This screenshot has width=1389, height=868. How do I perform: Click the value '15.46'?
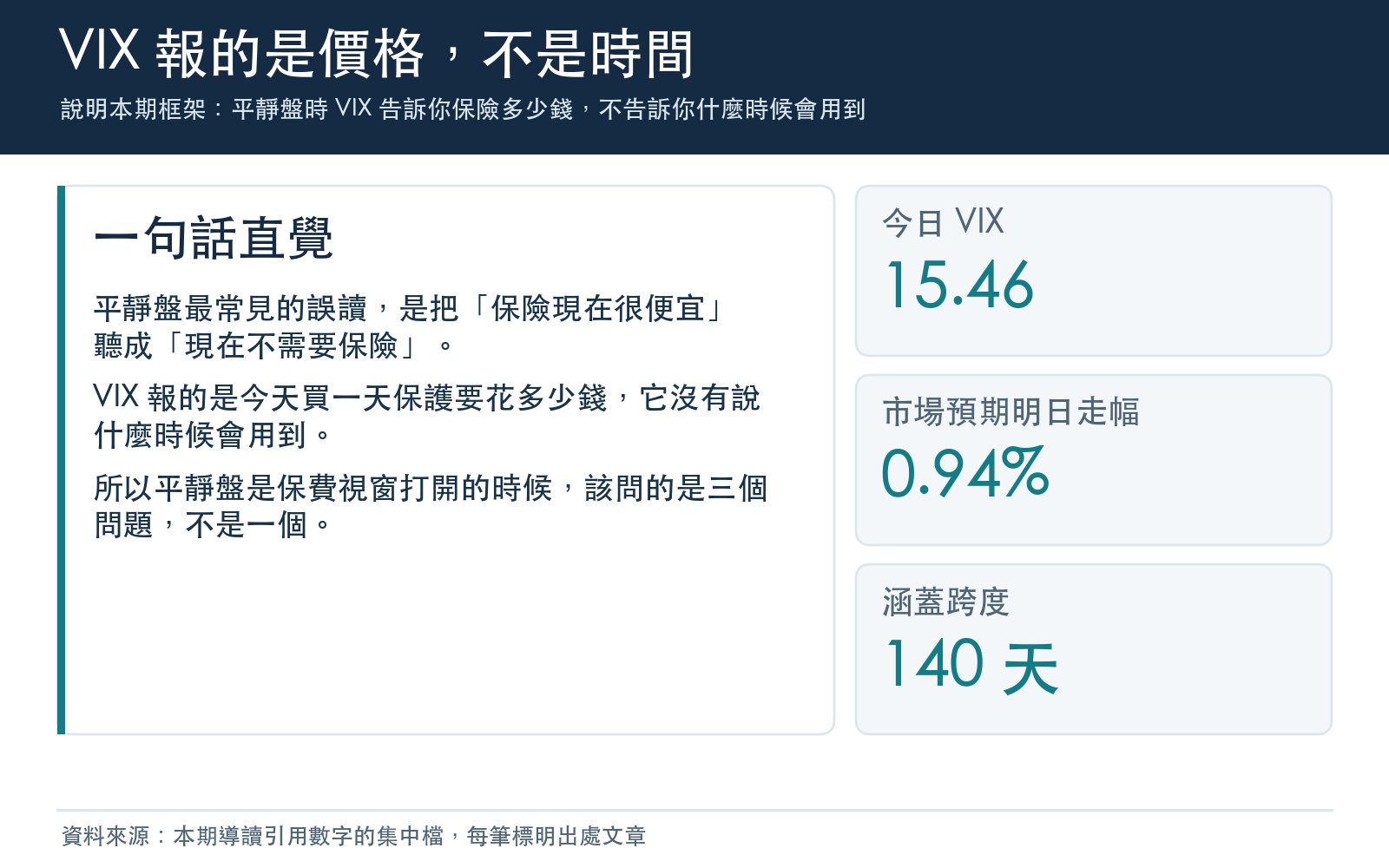[x=959, y=285]
